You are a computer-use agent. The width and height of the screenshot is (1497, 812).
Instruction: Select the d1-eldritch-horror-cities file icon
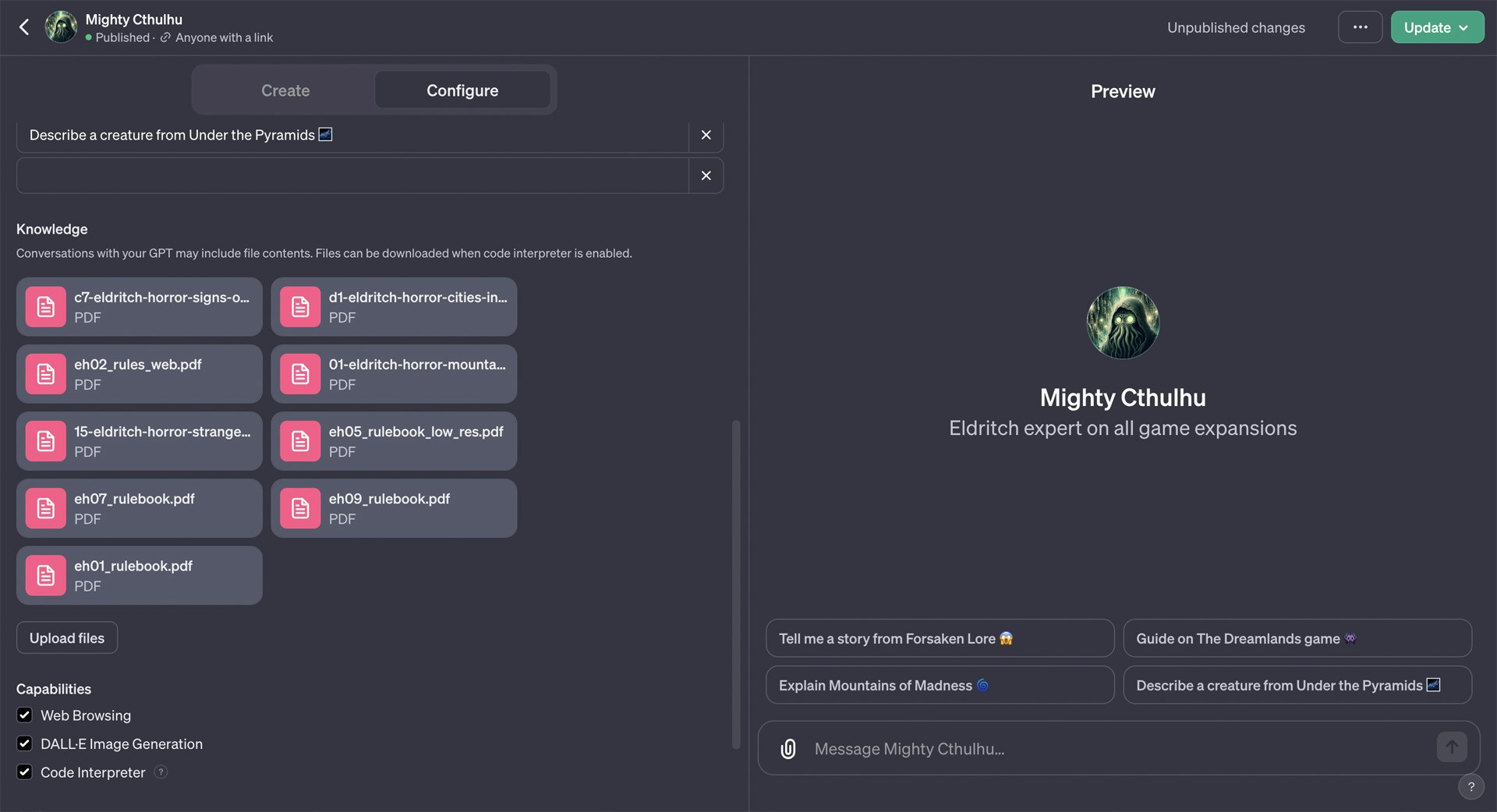300,307
